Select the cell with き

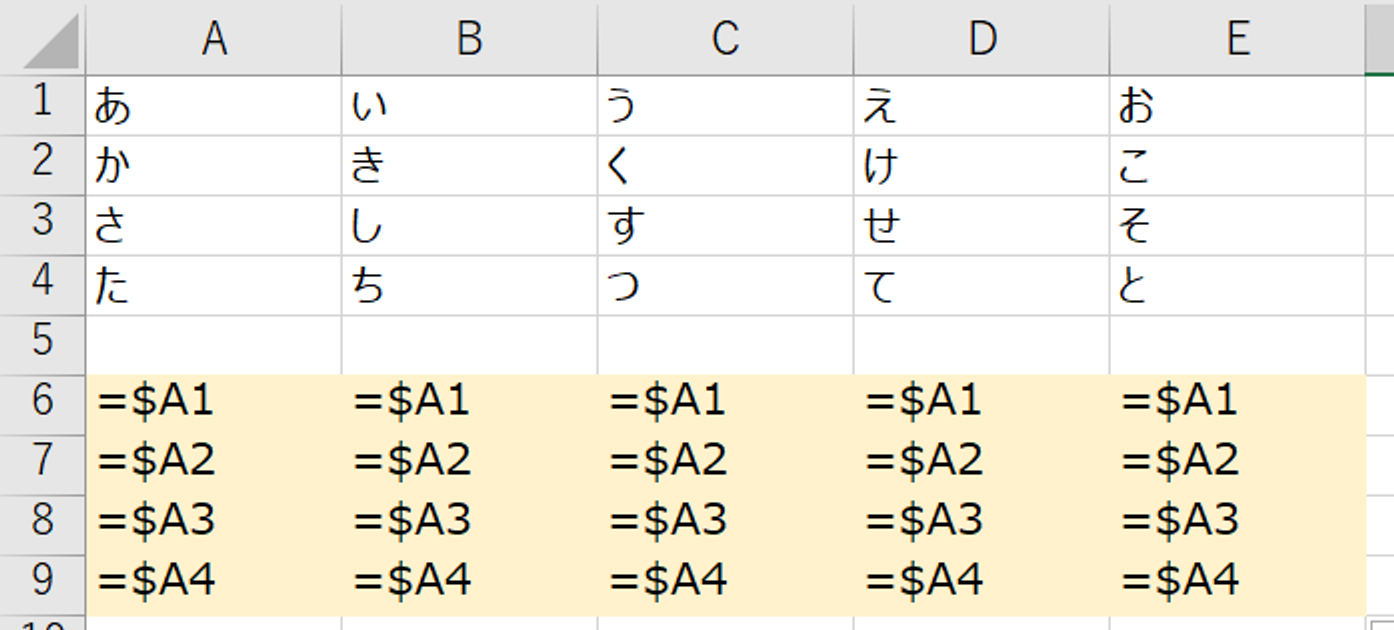tap(470, 166)
